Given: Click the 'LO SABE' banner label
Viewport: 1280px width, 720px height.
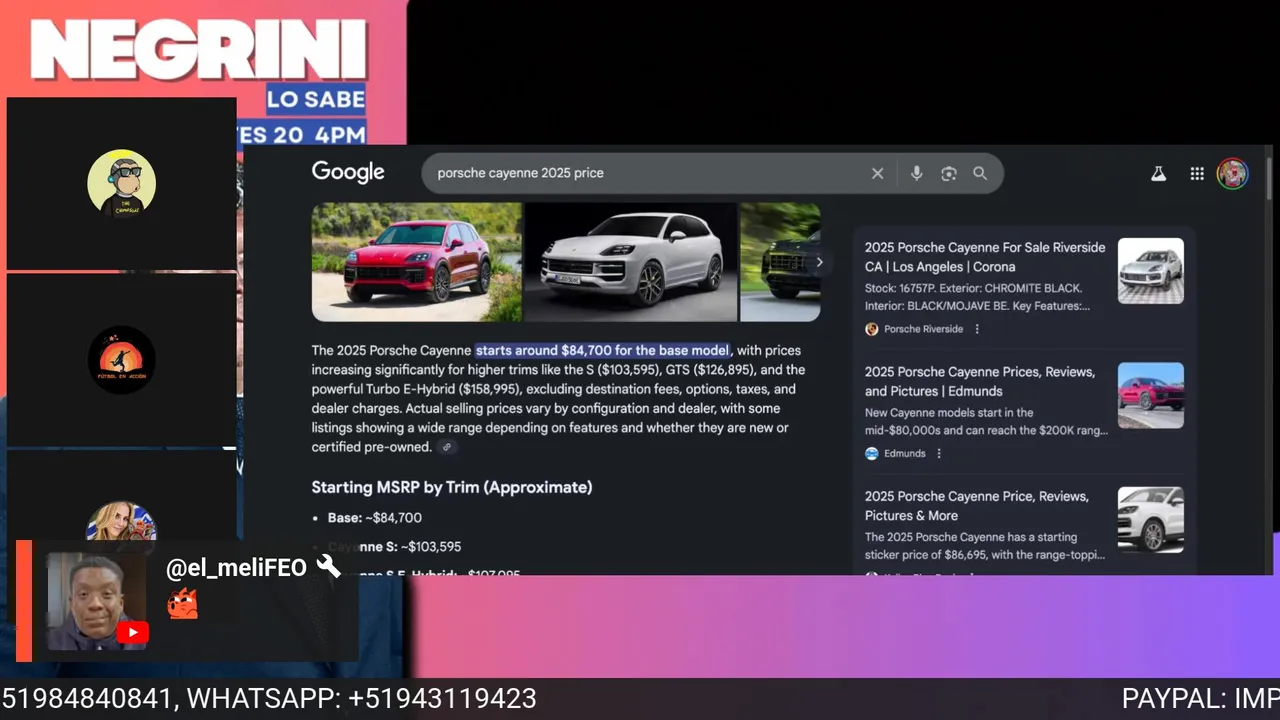Looking at the screenshot, I should pos(316,100).
